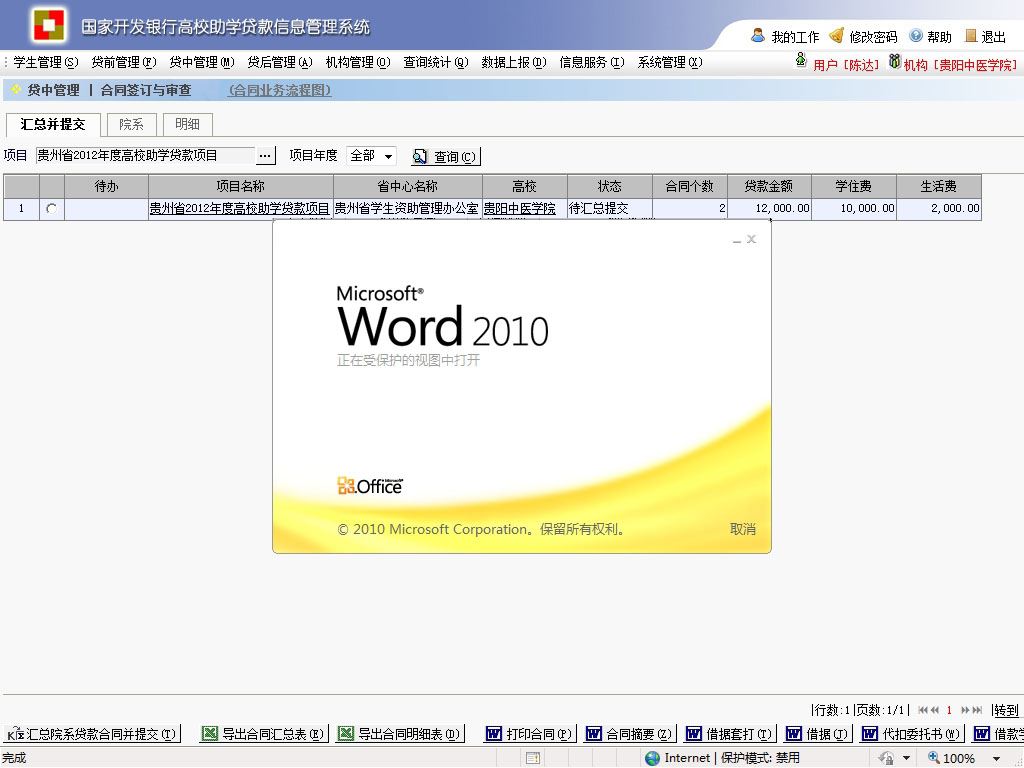The width and height of the screenshot is (1024, 768).
Task: Expand the status bar security icon arrow
Action: [x=906, y=758]
